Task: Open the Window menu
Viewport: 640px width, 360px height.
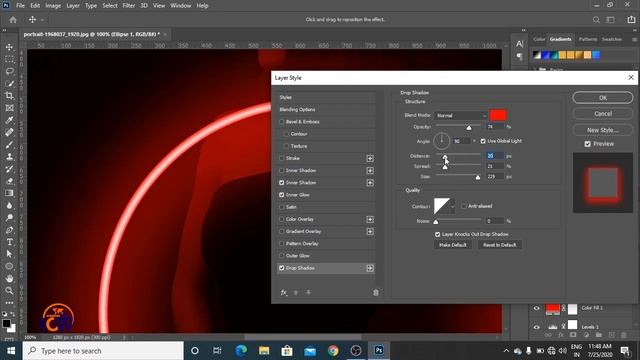Action: click(180, 6)
